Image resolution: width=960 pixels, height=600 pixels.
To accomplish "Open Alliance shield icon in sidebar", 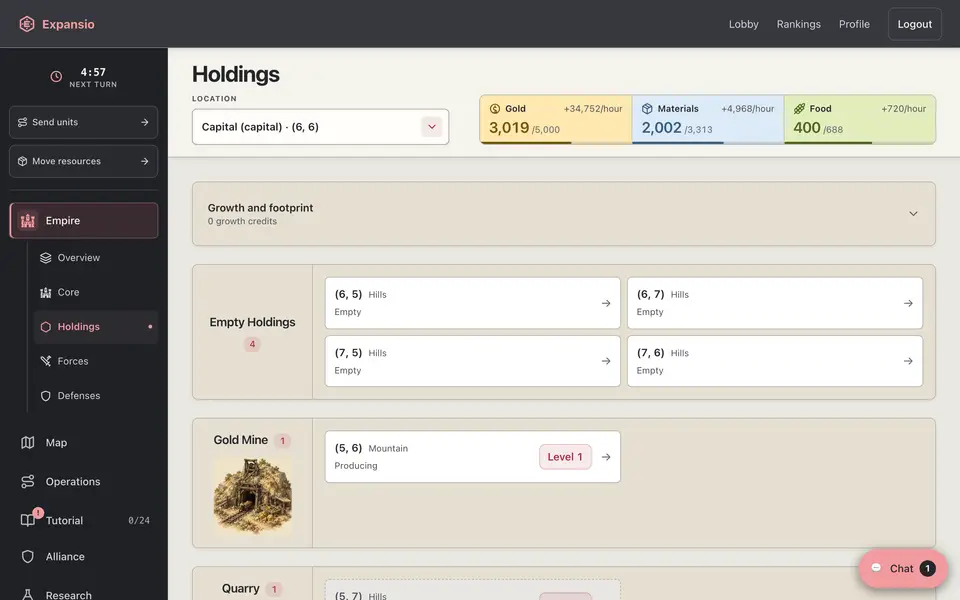I will [x=28, y=557].
